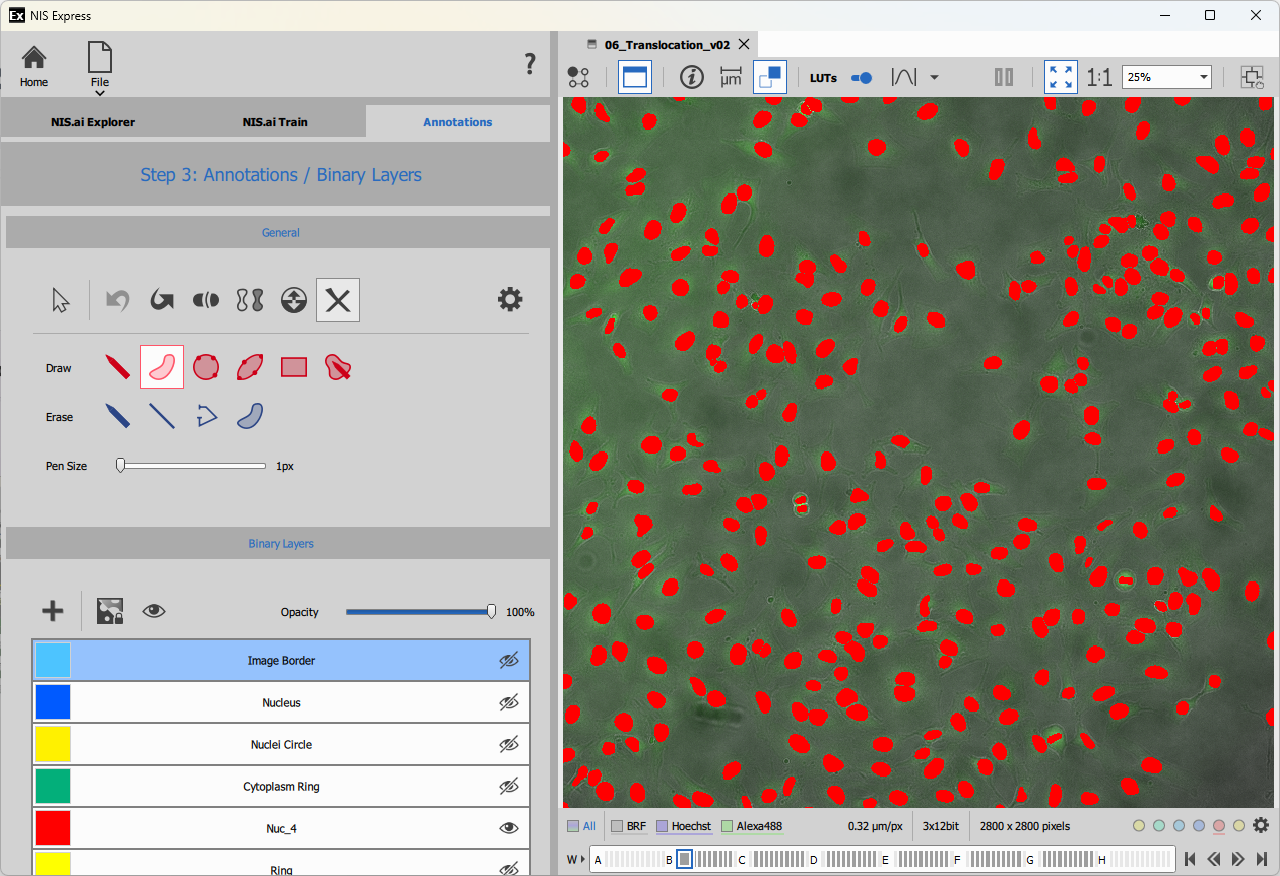
Task: Click the fit to screen icon
Action: [1061, 77]
